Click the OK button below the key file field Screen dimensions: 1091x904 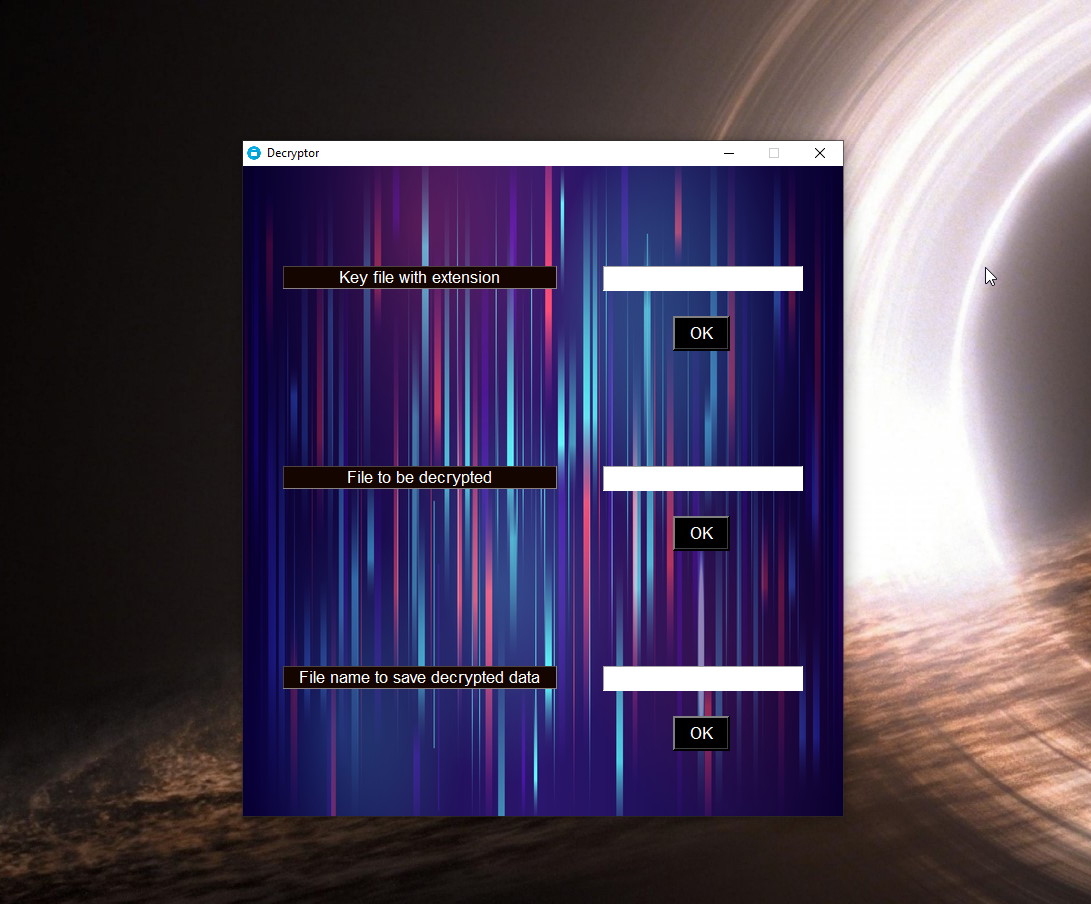tap(701, 333)
